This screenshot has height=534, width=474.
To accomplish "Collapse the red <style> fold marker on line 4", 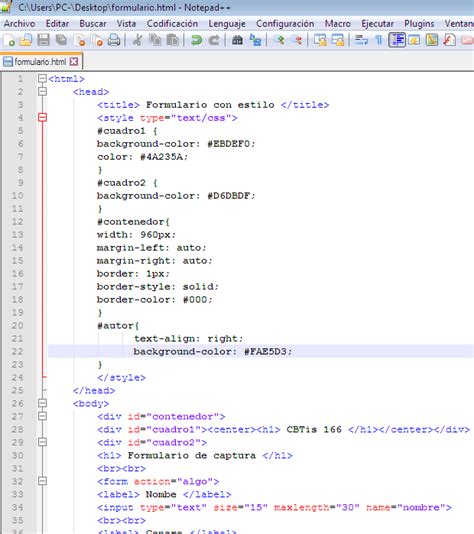I will click(42, 117).
